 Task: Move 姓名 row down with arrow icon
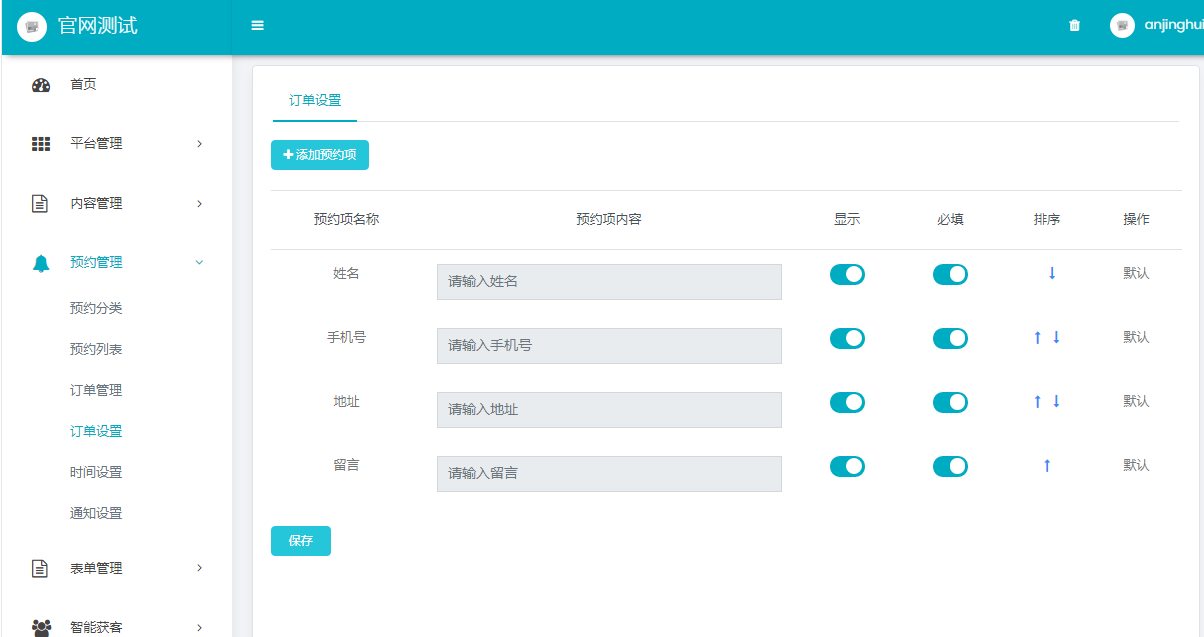click(1051, 273)
